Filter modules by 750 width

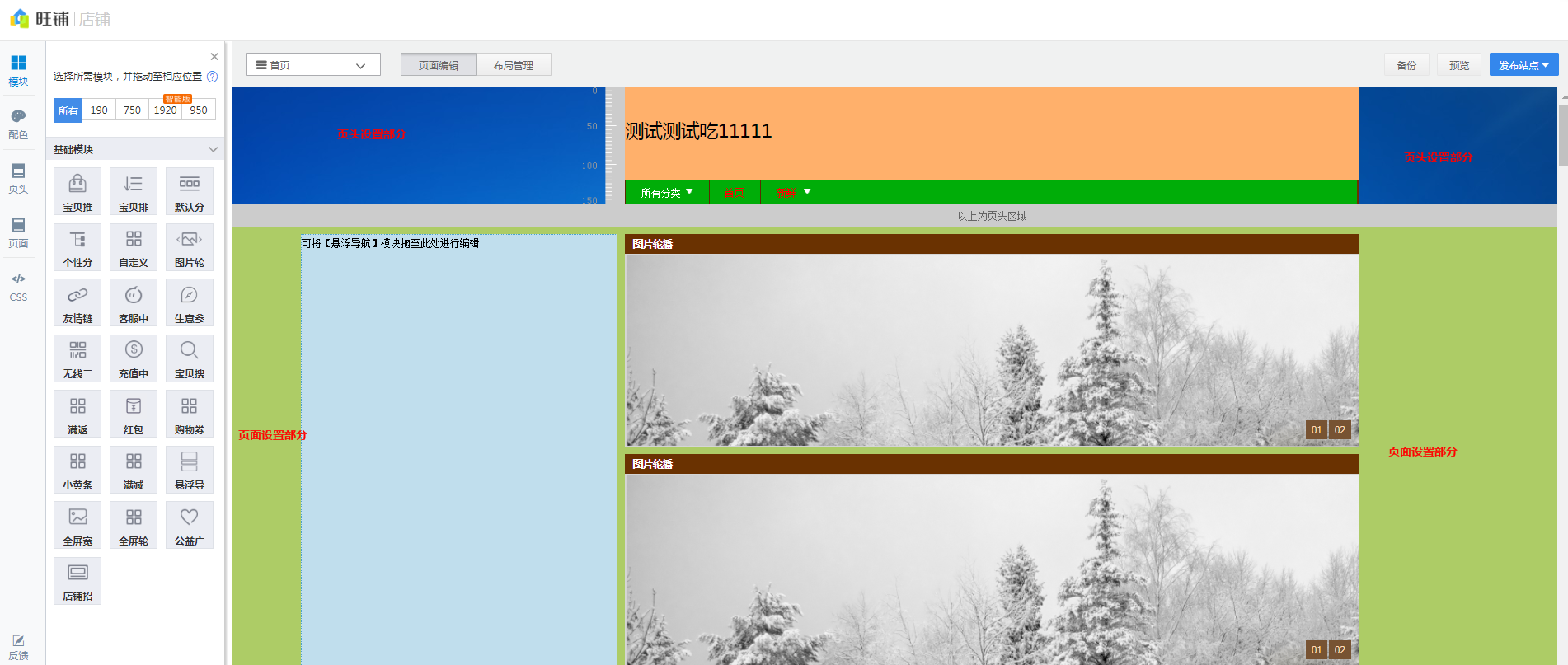pos(132,110)
